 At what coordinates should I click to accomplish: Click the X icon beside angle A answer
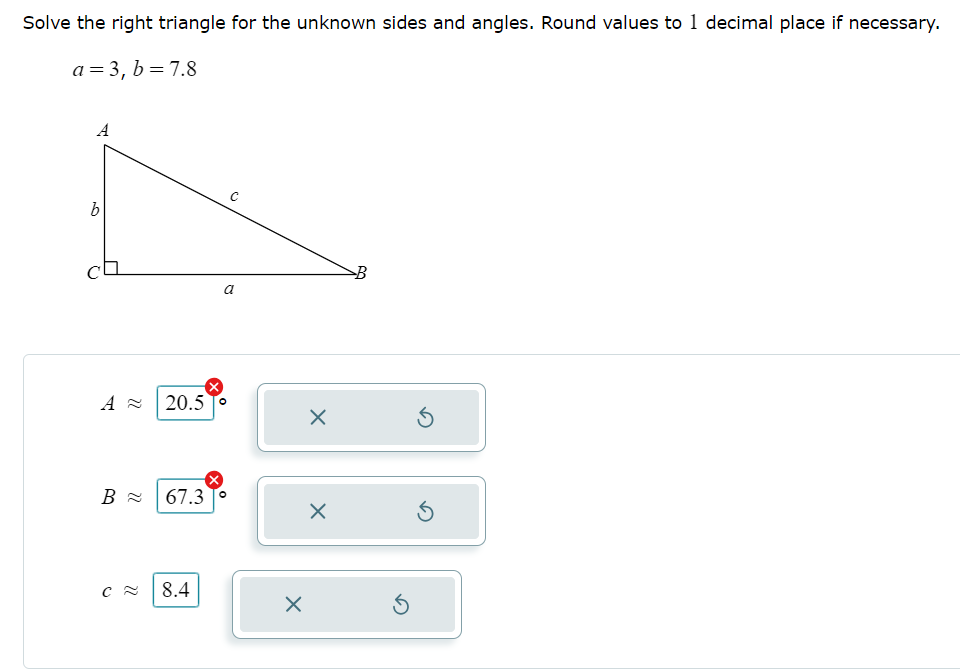318,418
